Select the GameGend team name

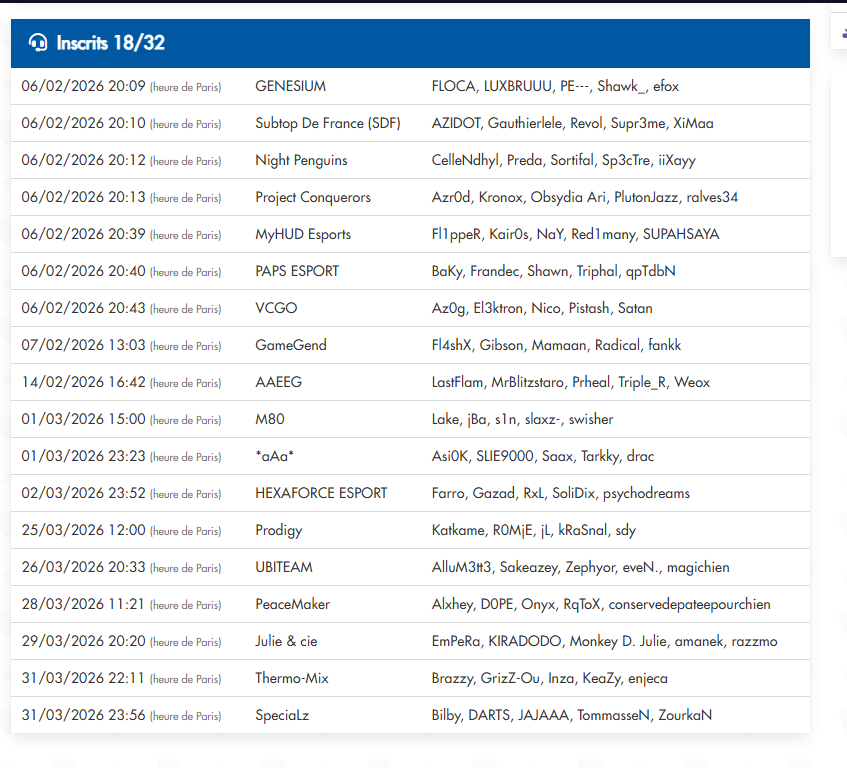pyautogui.click(x=291, y=345)
